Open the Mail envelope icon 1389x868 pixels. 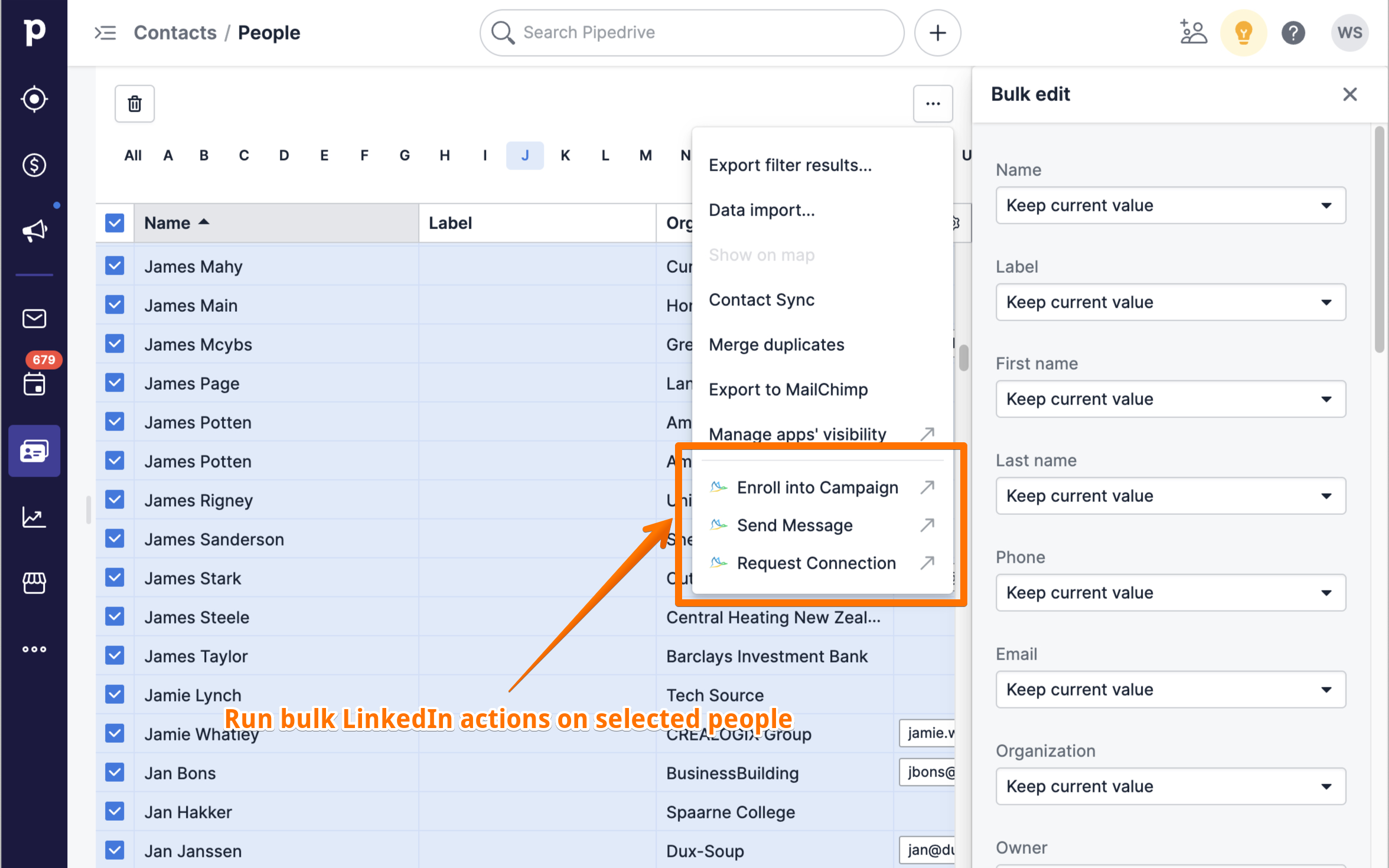tap(34, 319)
